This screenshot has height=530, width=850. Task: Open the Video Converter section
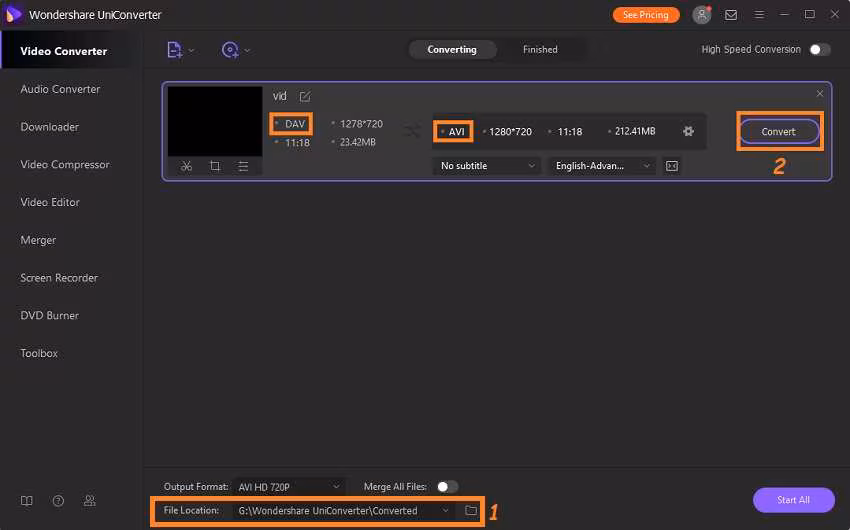(63, 51)
